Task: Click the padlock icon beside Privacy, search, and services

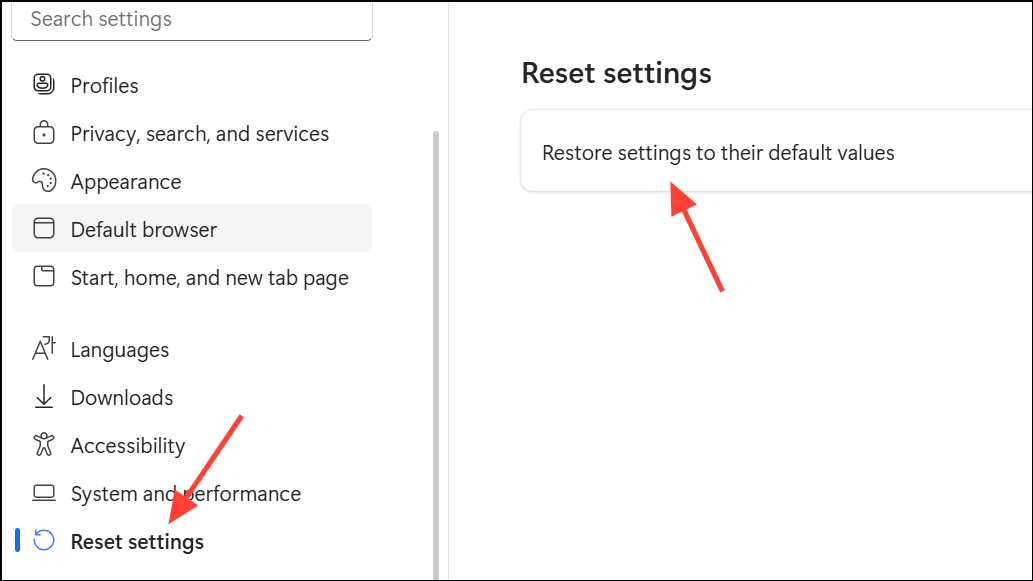Action: (45, 133)
